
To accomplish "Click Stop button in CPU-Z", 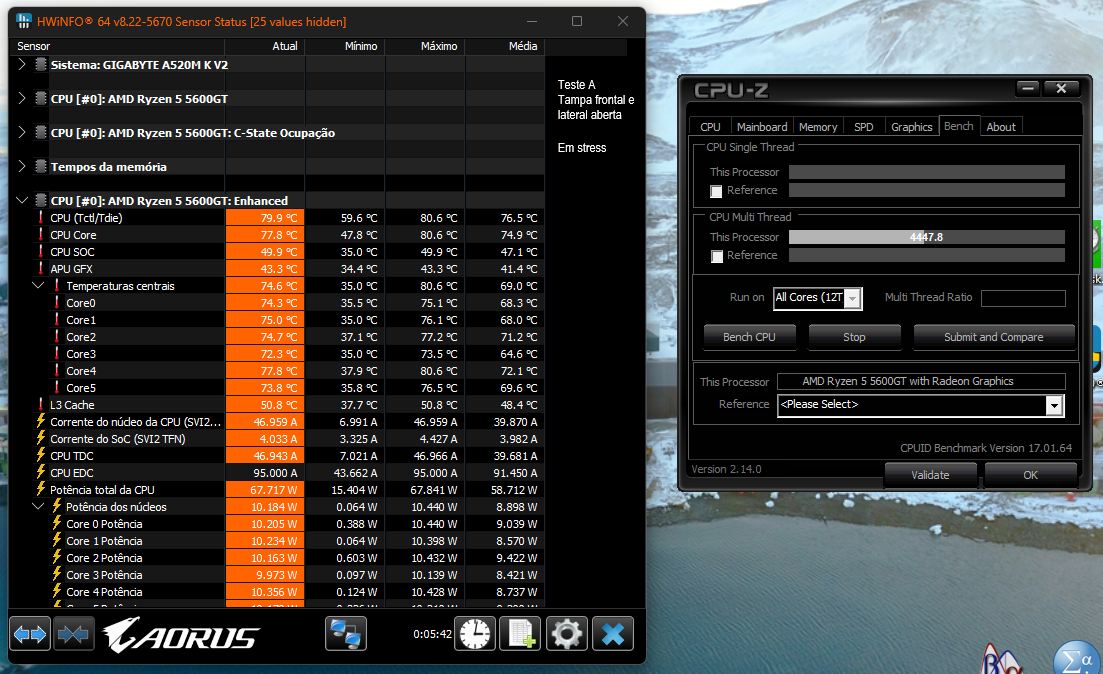I will coord(854,337).
